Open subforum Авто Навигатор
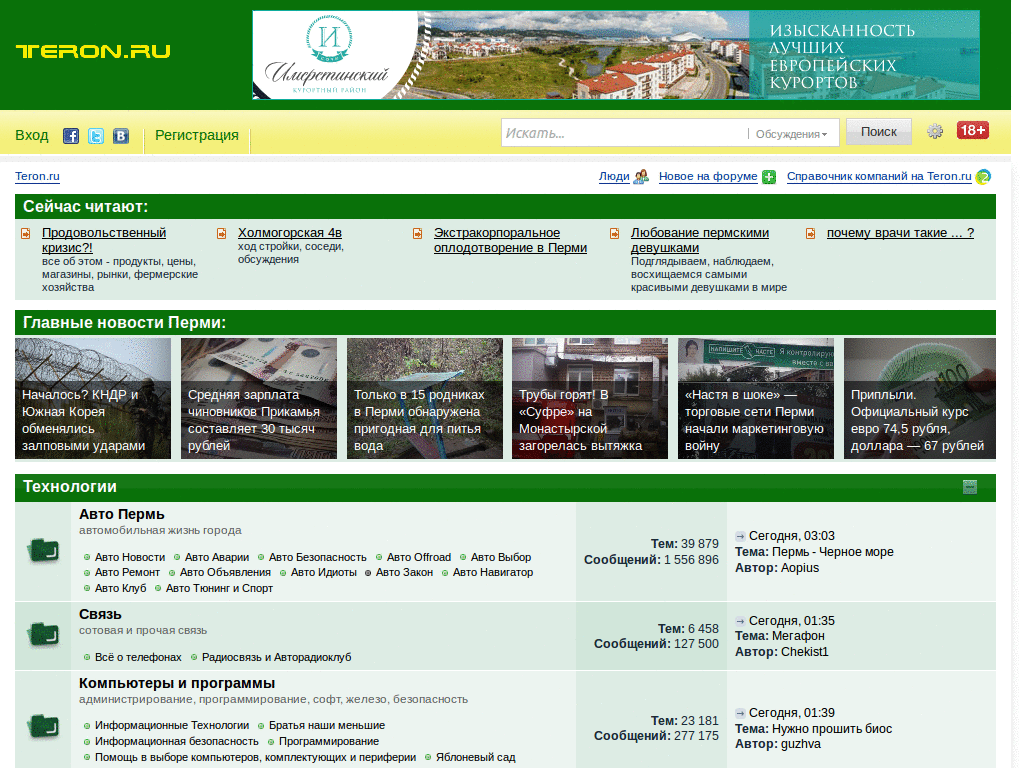Viewport: 1024px width, 768px height. (493, 573)
